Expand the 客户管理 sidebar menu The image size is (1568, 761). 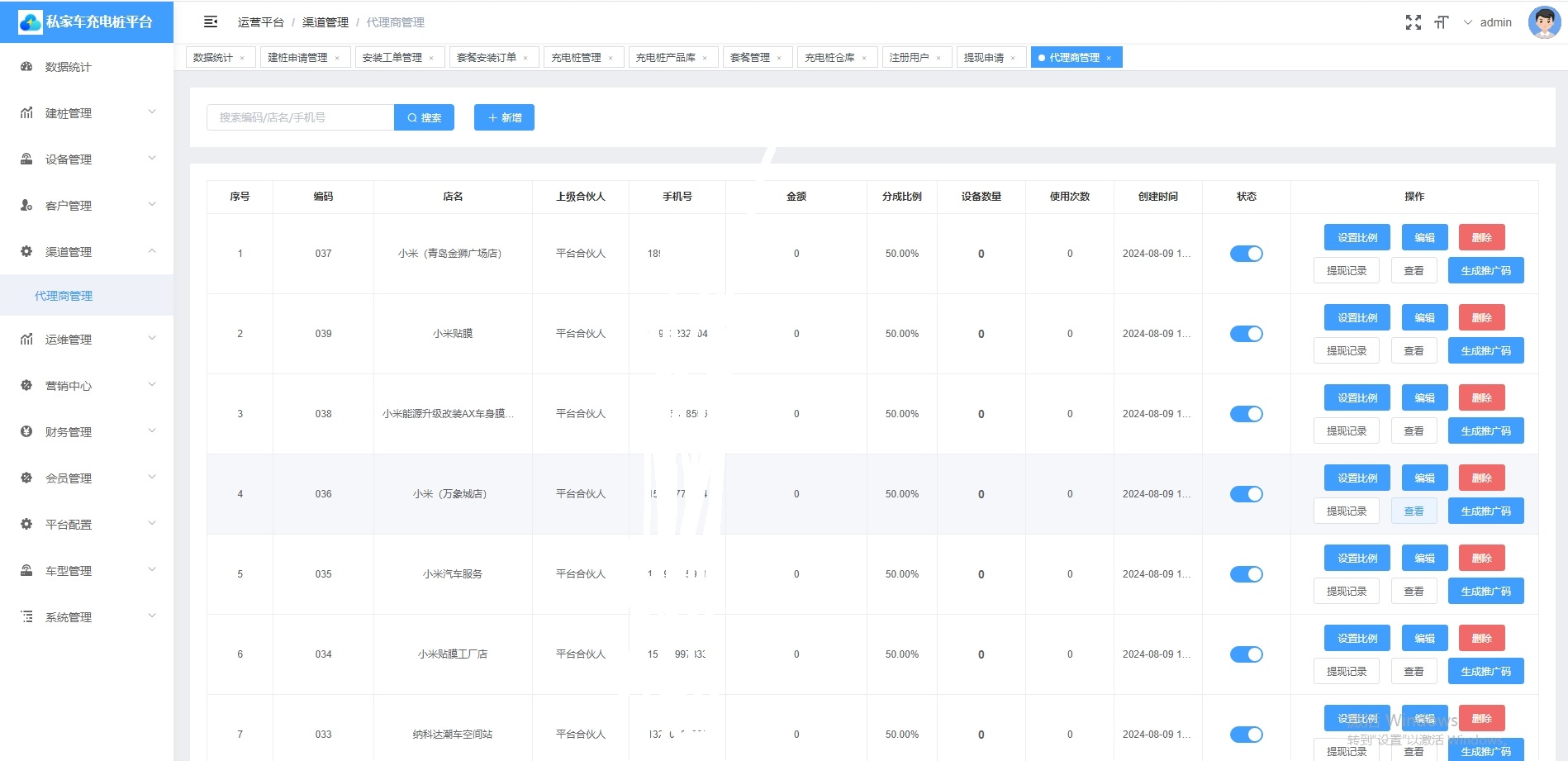tap(152, 204)
